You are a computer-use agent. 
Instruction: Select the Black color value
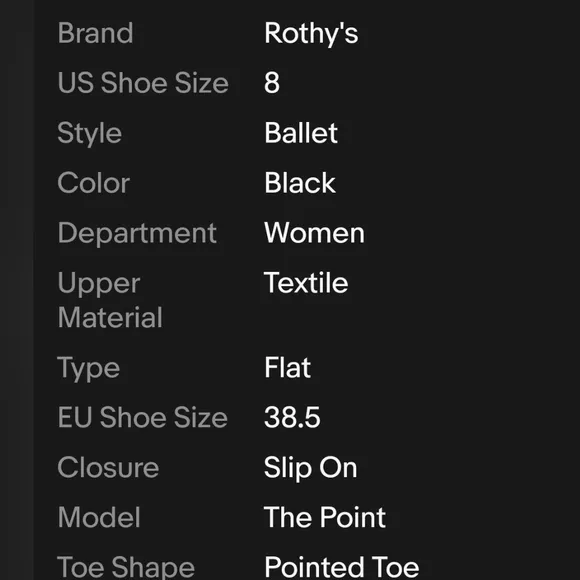coord(300,183)
